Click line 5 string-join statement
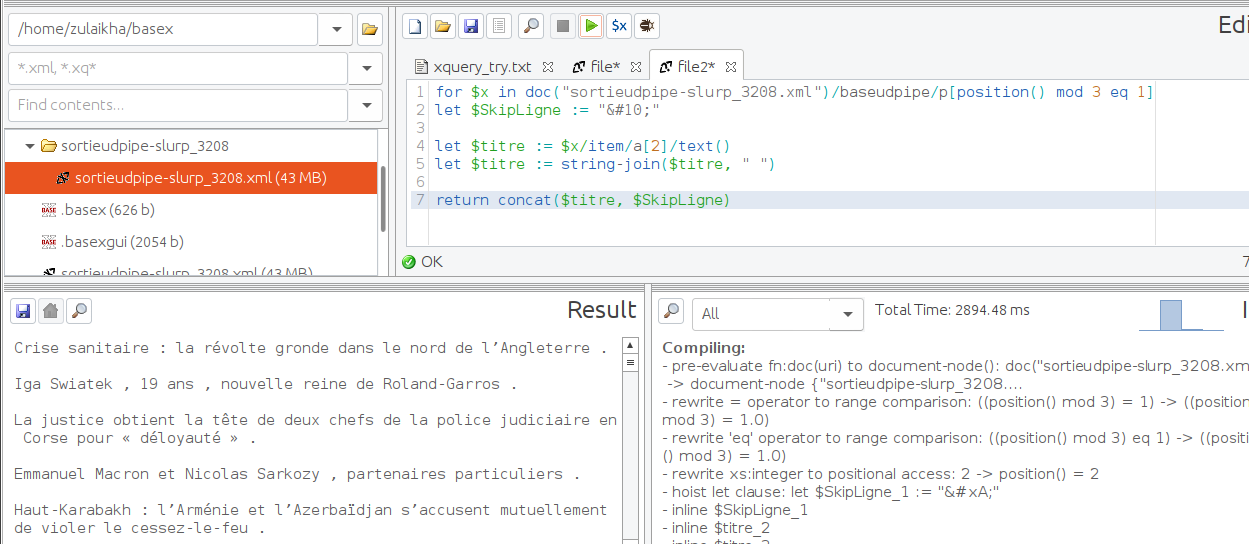The width and height of the screenshot is (1249, 544). click(x=605, y=164)
